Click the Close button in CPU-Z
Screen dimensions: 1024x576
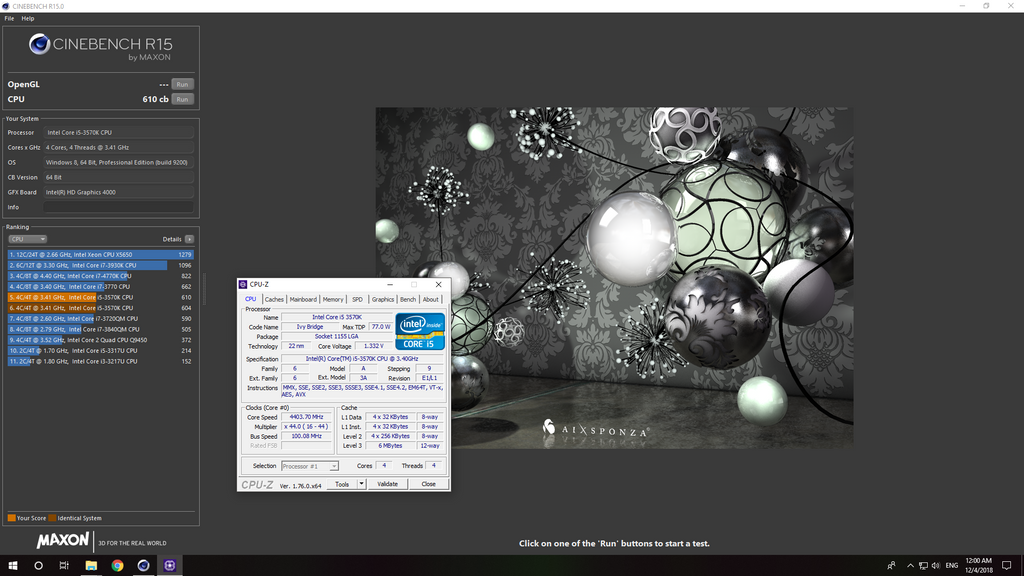pyautogui.click(x=428, y=484)
